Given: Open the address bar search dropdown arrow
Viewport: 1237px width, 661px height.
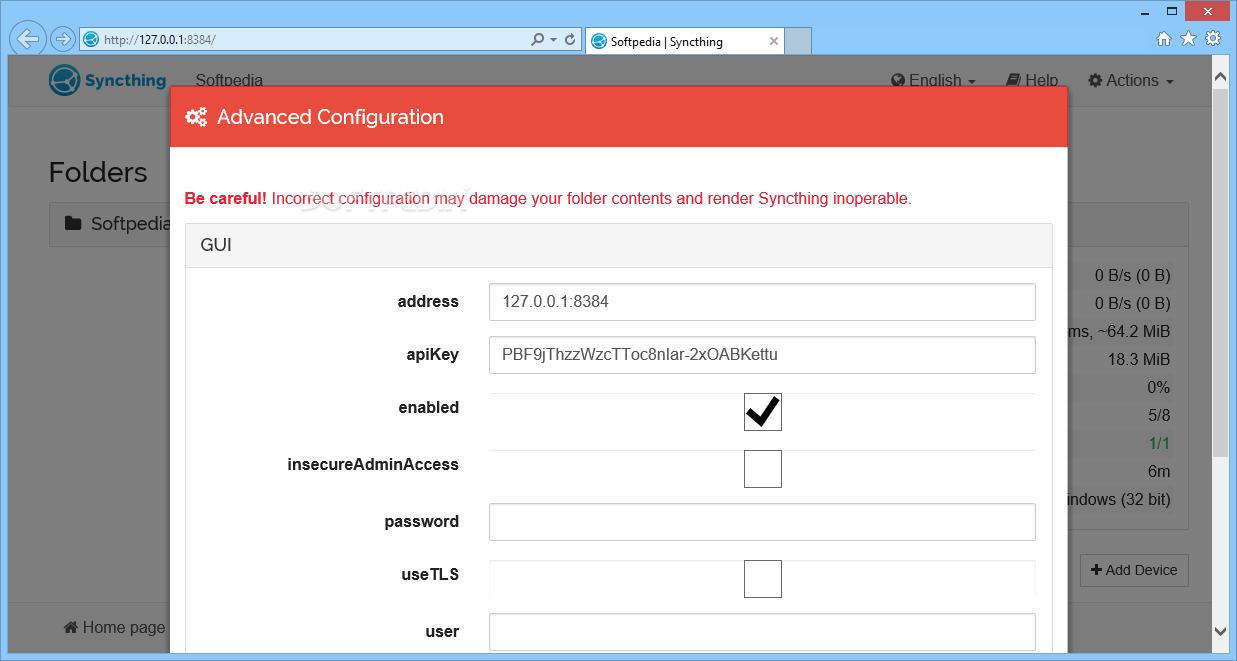Looking at the screenshot, I should [553, 39].
